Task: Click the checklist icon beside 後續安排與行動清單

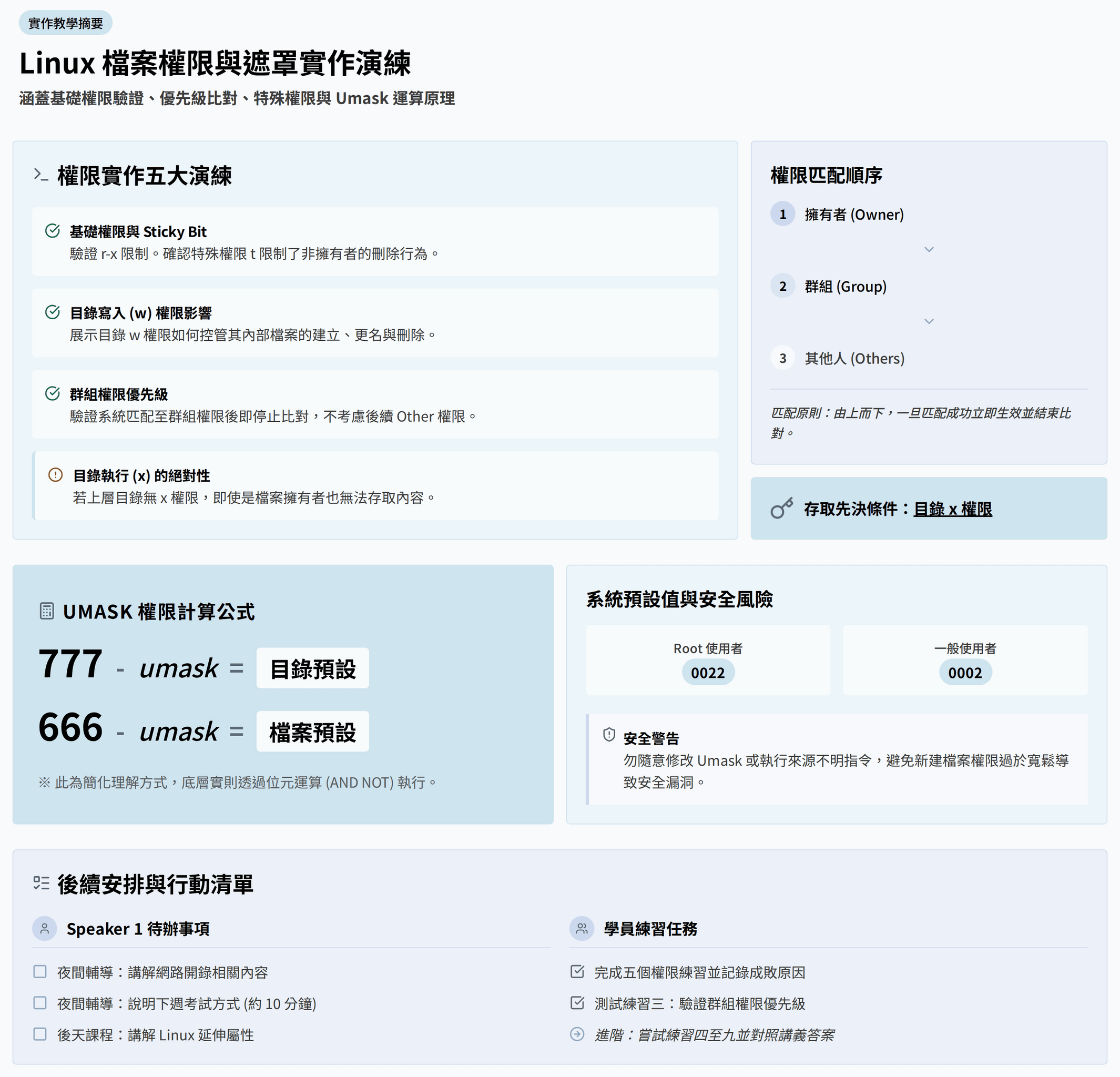Action: tap(41, 883)
